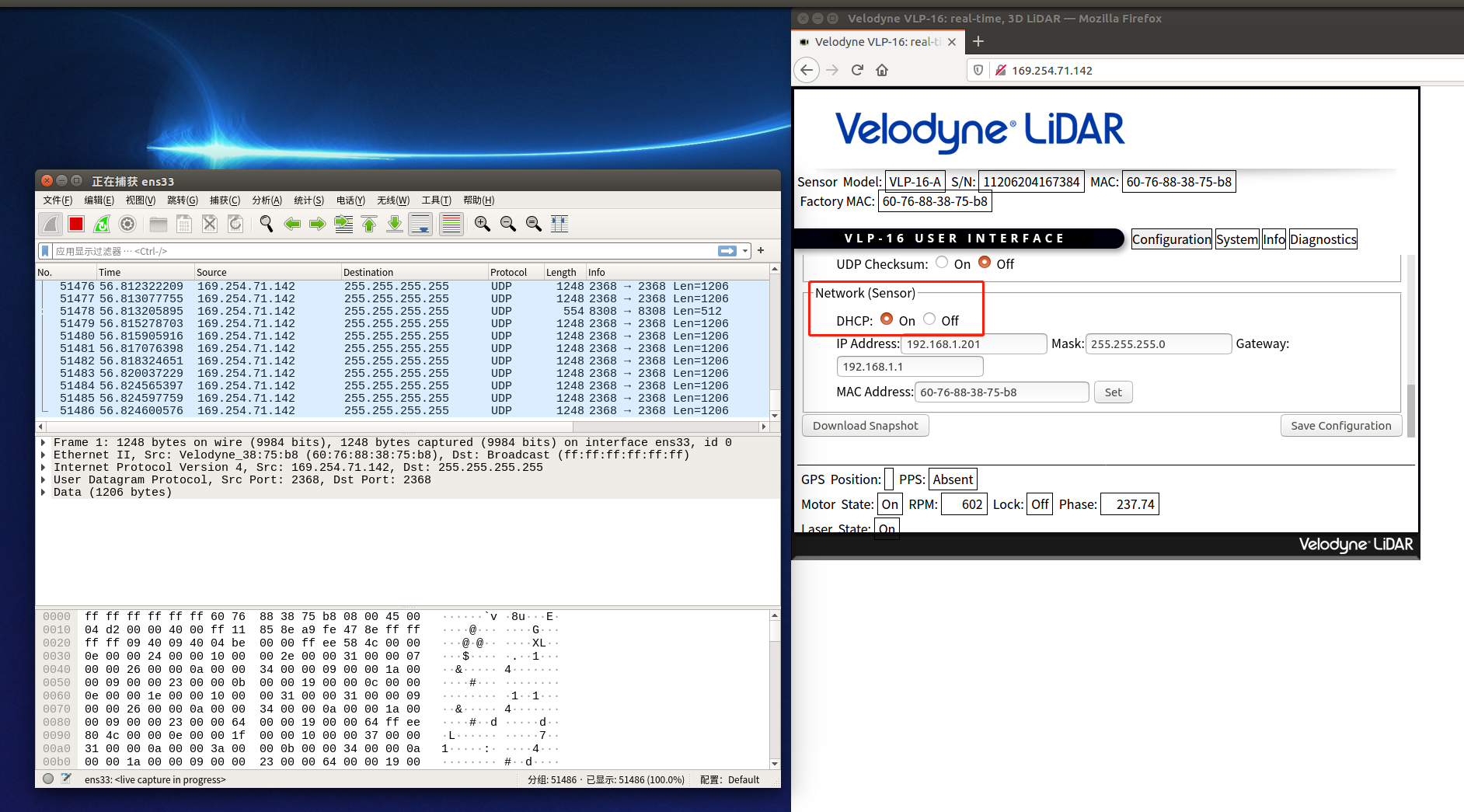Close this capture file icon
1464x812 pixels.
click(x=210, y=224)
